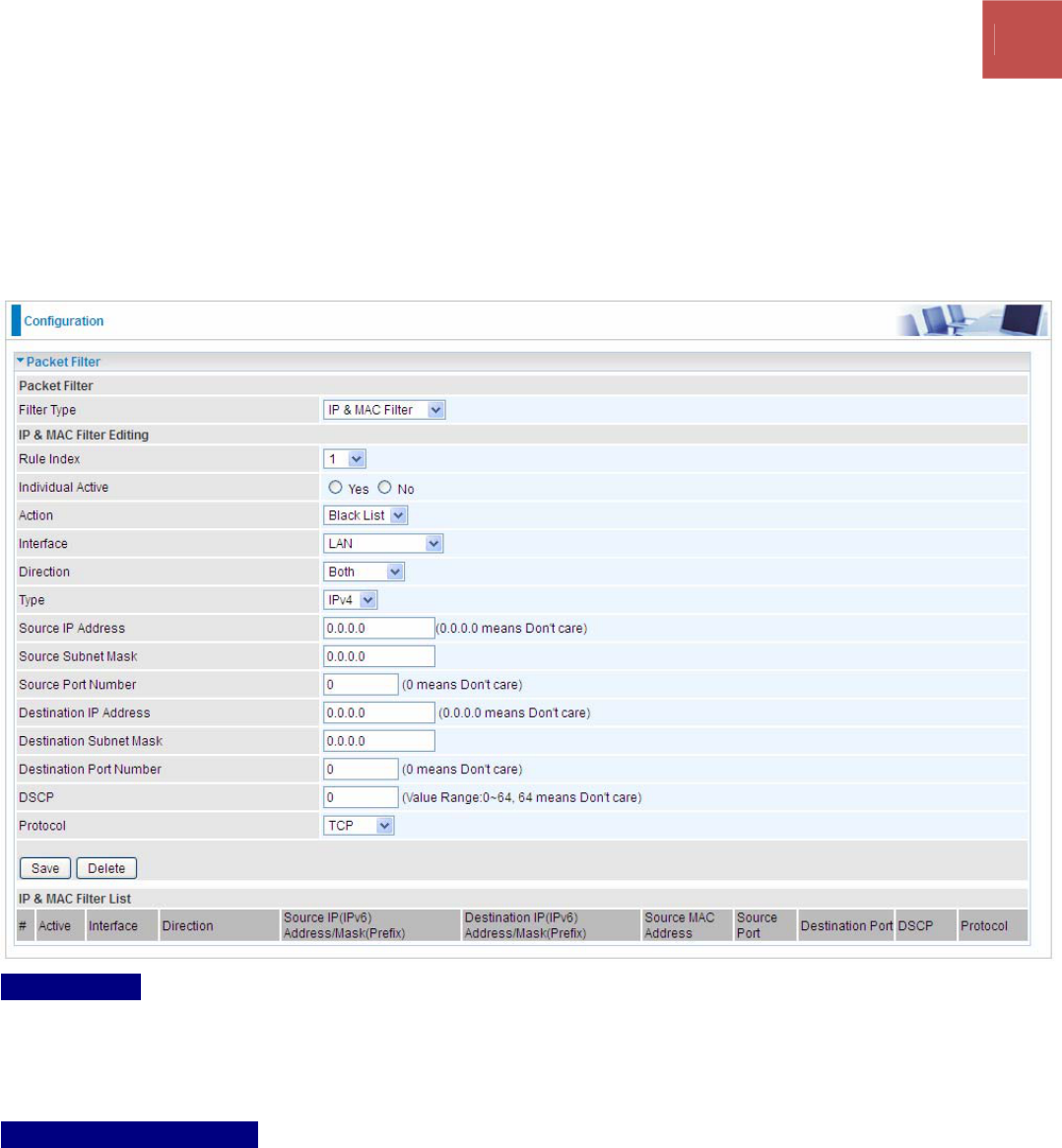1062x1148 pixels.
Task: Open the Type IPv4 dropdown
Action: (351, 600)
